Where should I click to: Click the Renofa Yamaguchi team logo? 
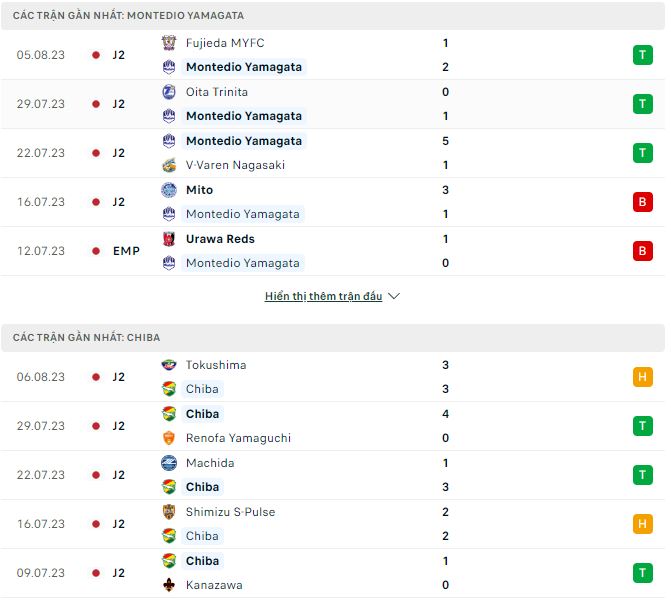168,438
